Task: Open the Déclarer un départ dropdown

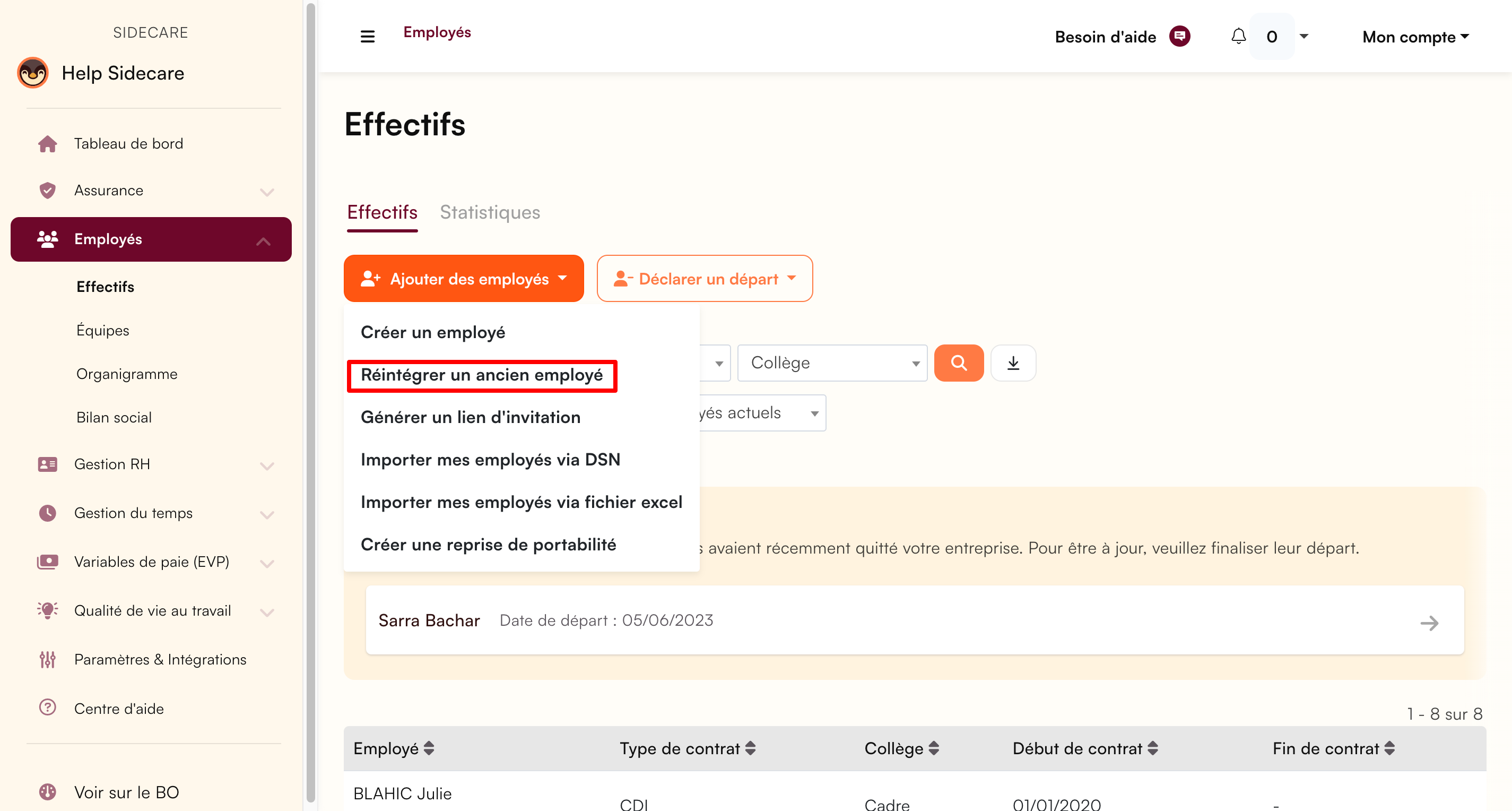Action: [705, 278]
